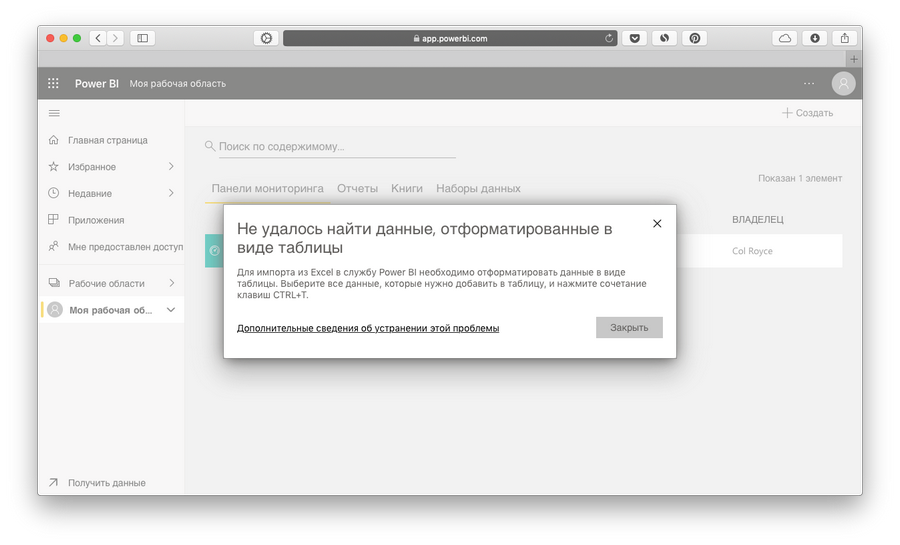Click the privacy extension icon left of address bar
This screenshot has width=900, height=545.
click(266, 38)
